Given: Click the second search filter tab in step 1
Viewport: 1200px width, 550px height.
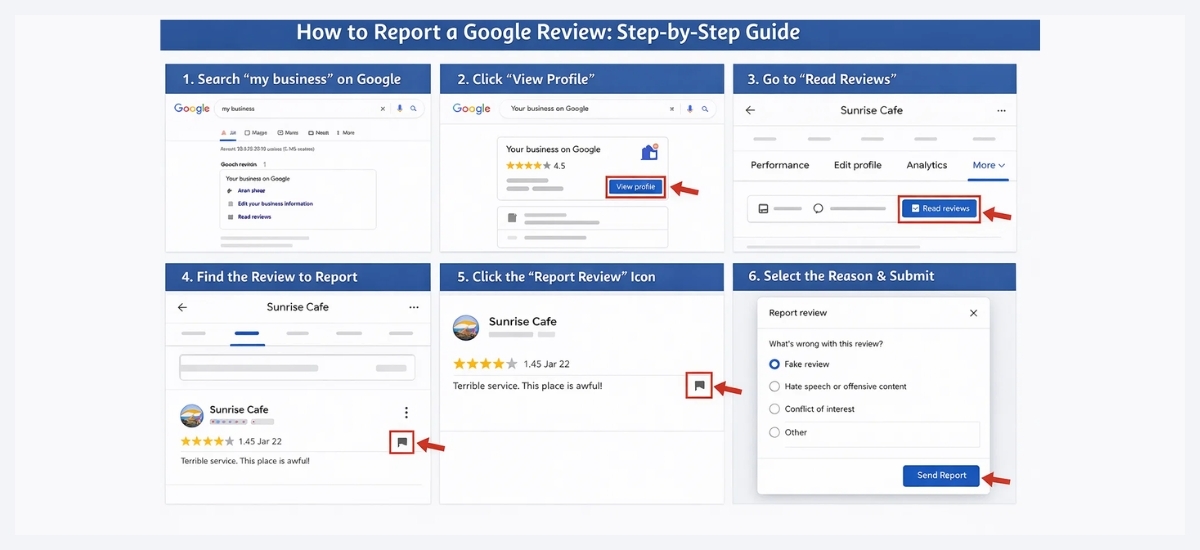Looking at the screenshot, I should 256,133.
